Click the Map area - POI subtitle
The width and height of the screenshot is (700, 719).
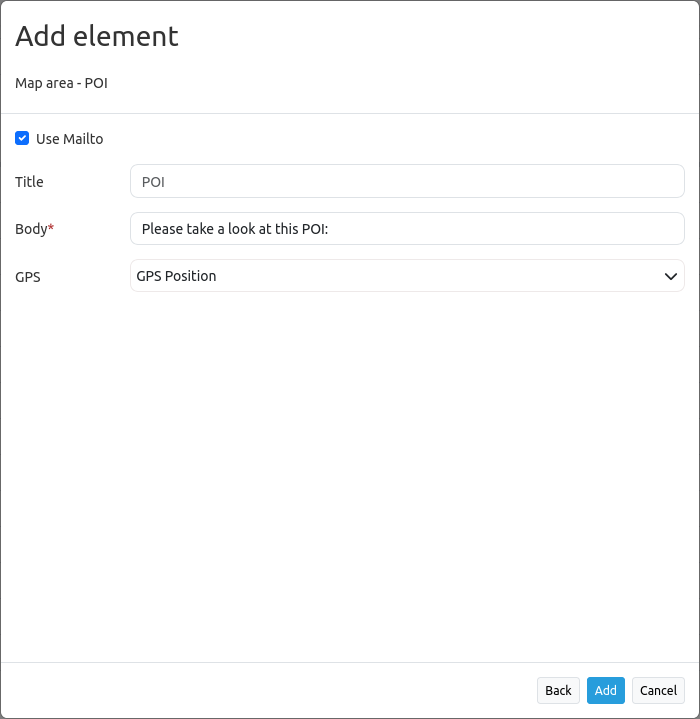[61, 83]
